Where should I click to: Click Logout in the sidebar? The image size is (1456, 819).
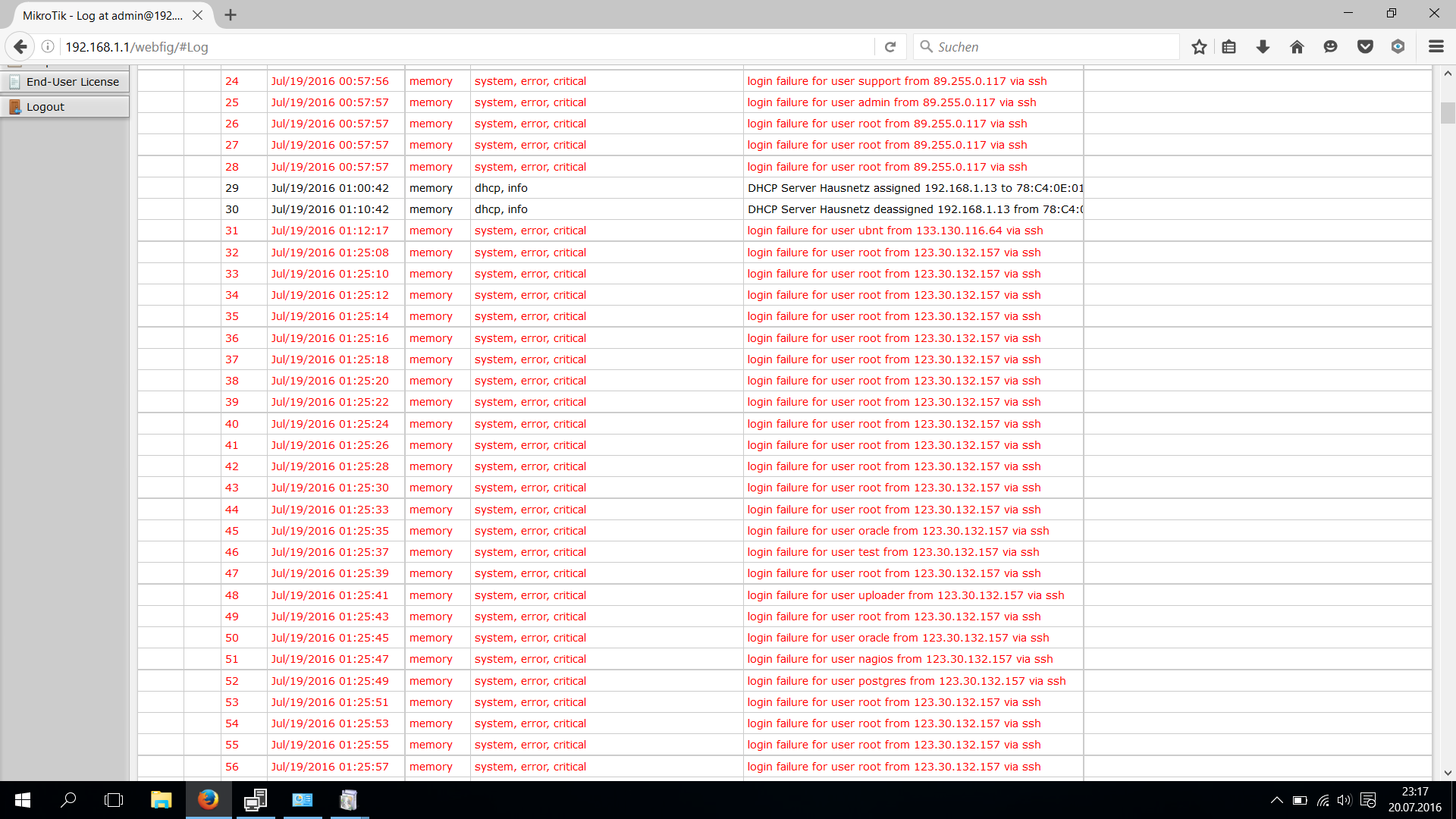(x=45, y=107)
